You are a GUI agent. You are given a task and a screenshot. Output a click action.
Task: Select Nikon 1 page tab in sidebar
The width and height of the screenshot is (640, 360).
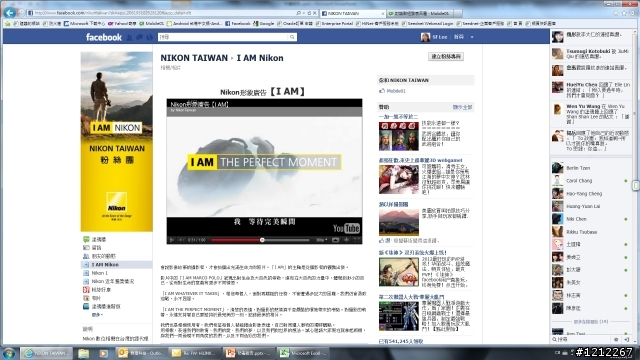(99, 273)
